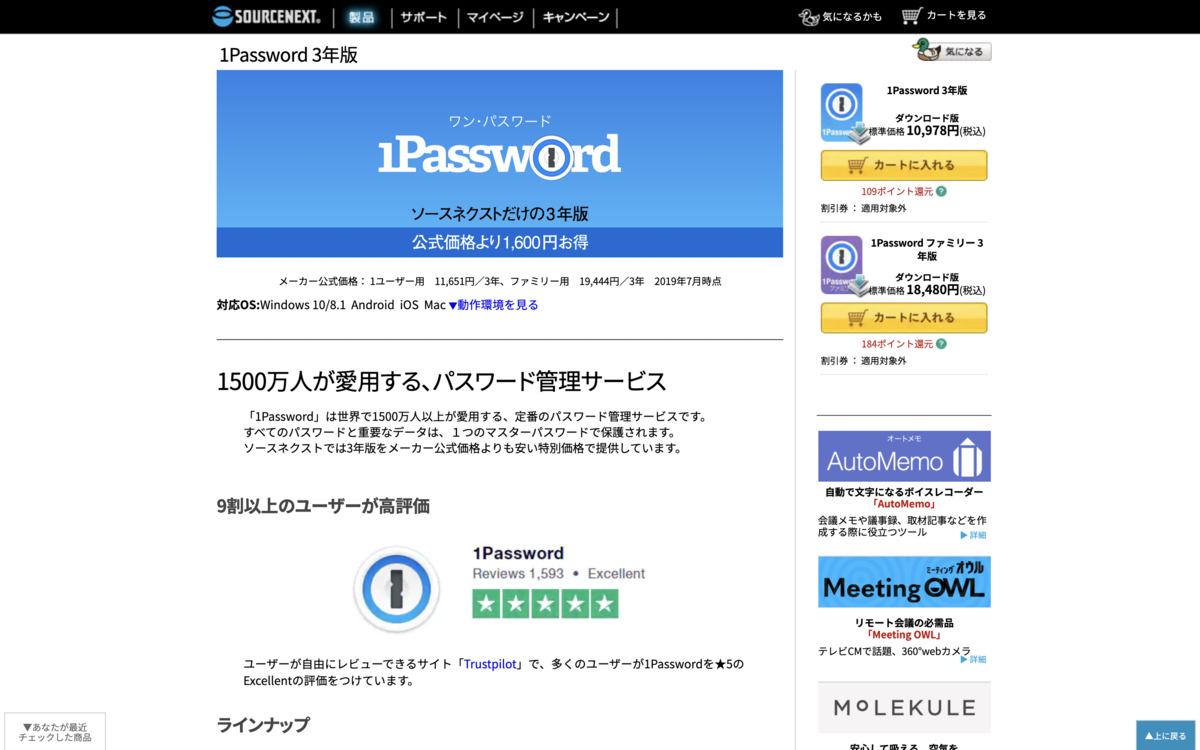Screen dimensions: 1200x750
Task: Add 1Password 3年版 to cart
Action: [904, 165]
